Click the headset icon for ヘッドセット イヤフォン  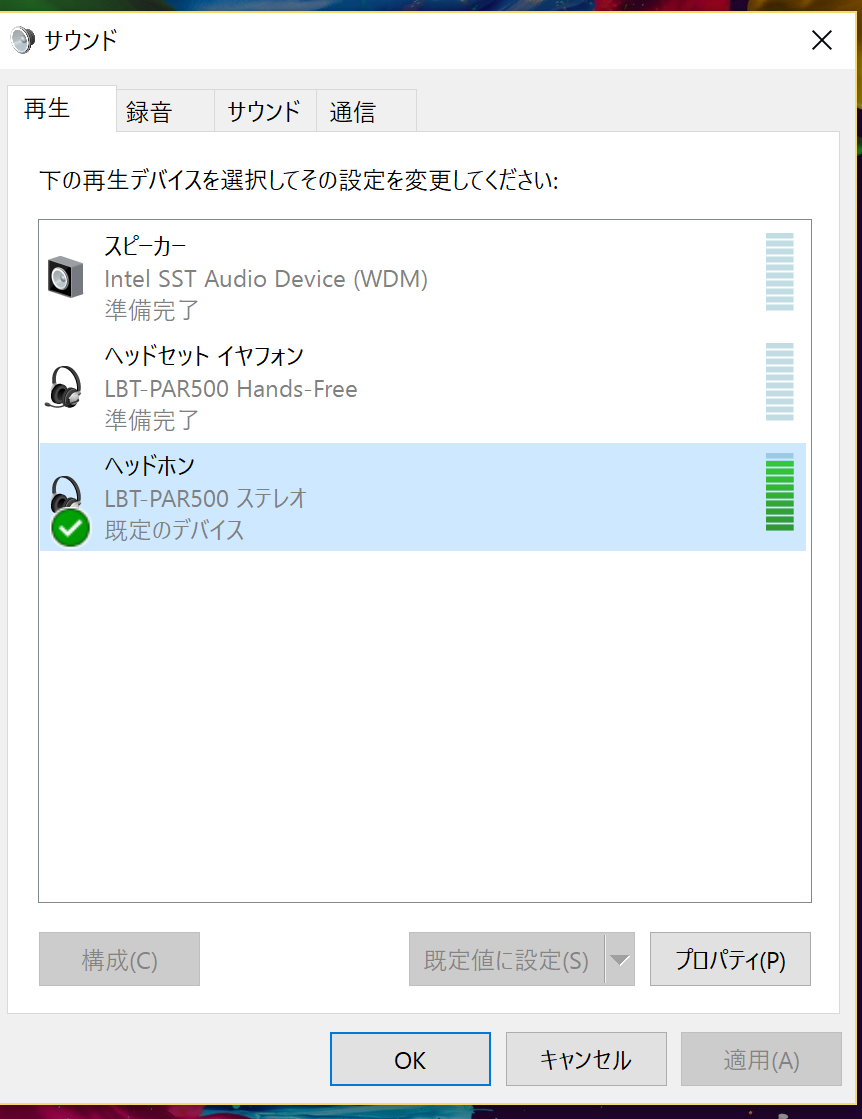[x=64, y=387]
